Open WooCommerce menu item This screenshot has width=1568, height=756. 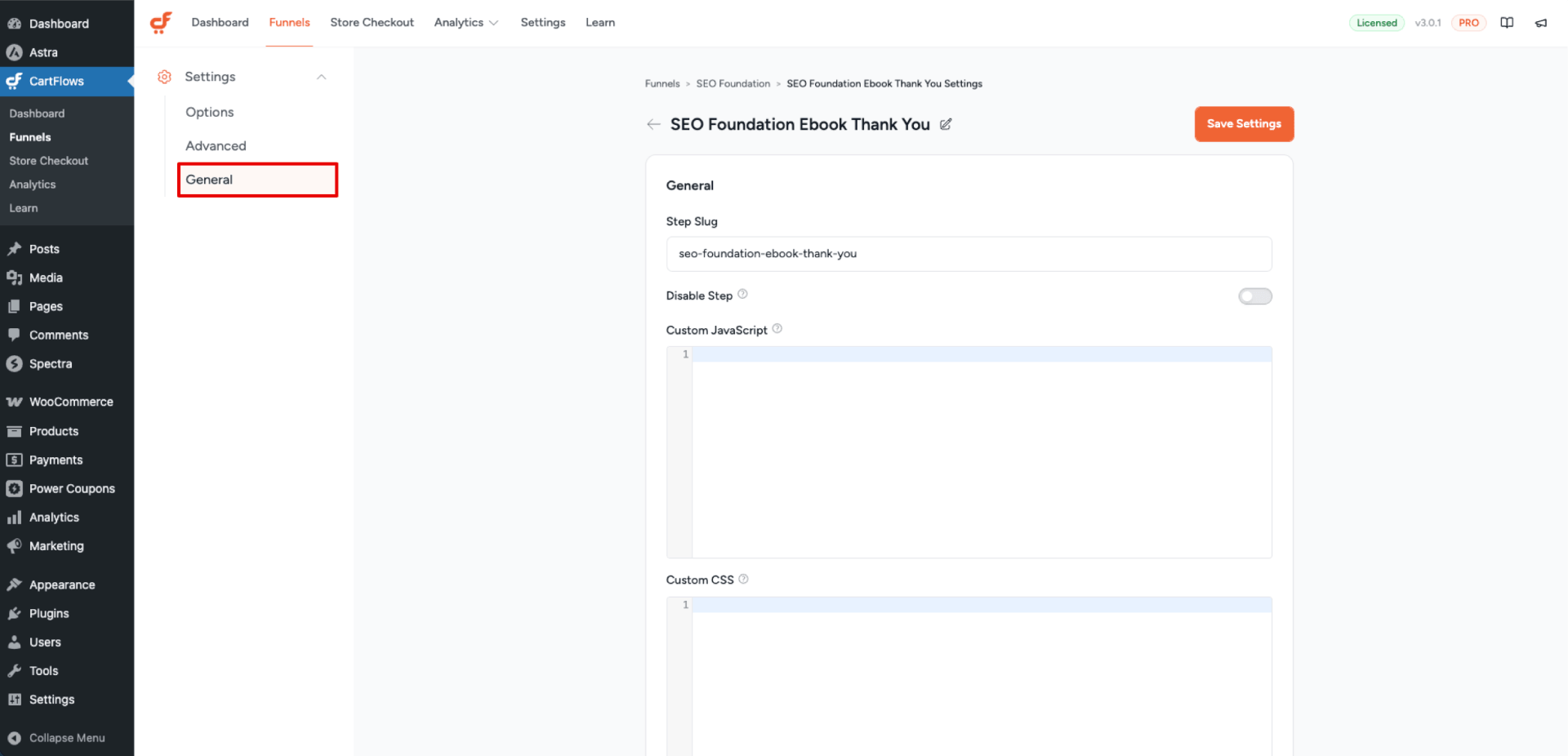(x=67, y=402)
